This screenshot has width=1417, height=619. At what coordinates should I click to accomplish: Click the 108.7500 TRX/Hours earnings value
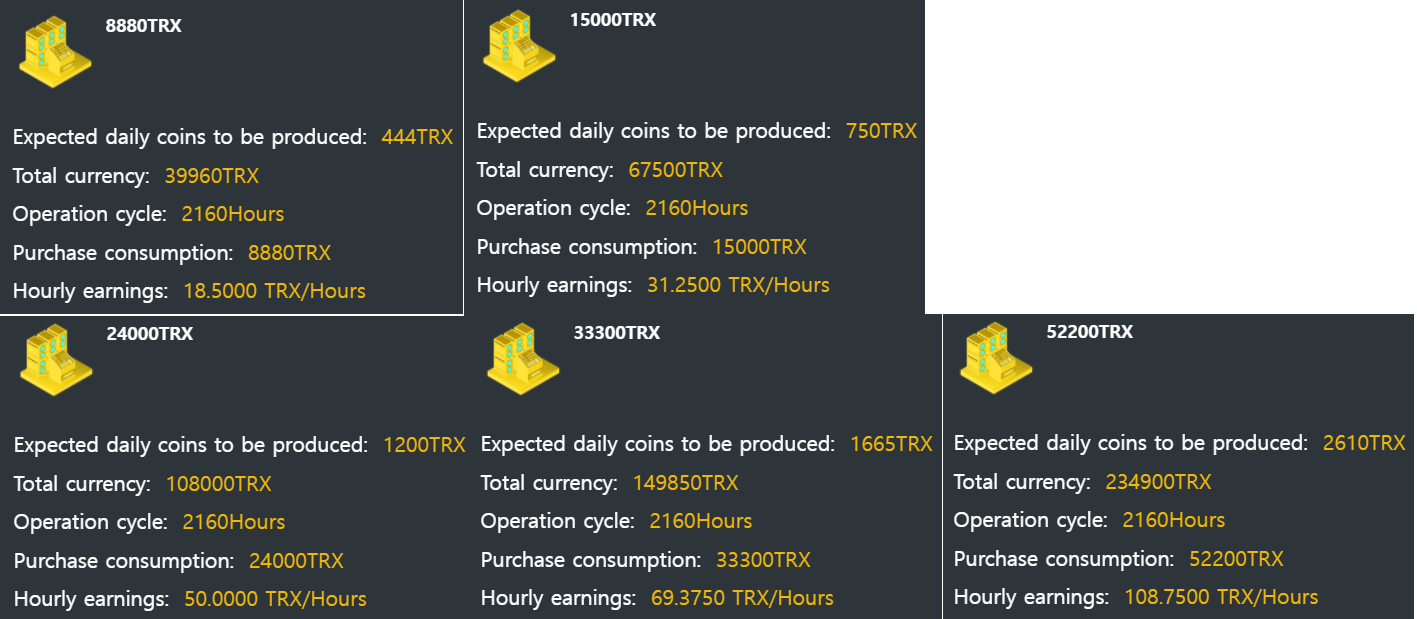(x=1221, y=598)
